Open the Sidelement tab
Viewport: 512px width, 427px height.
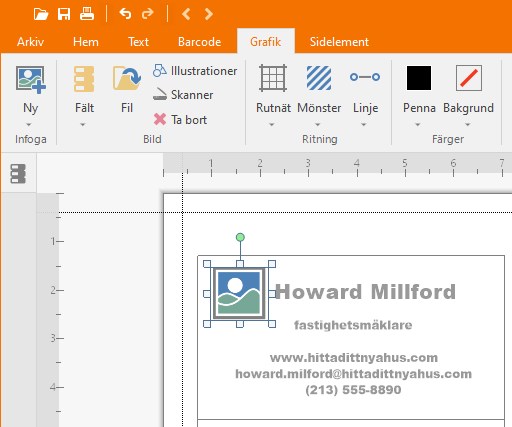pyautogui.click(x=339, y=42)
